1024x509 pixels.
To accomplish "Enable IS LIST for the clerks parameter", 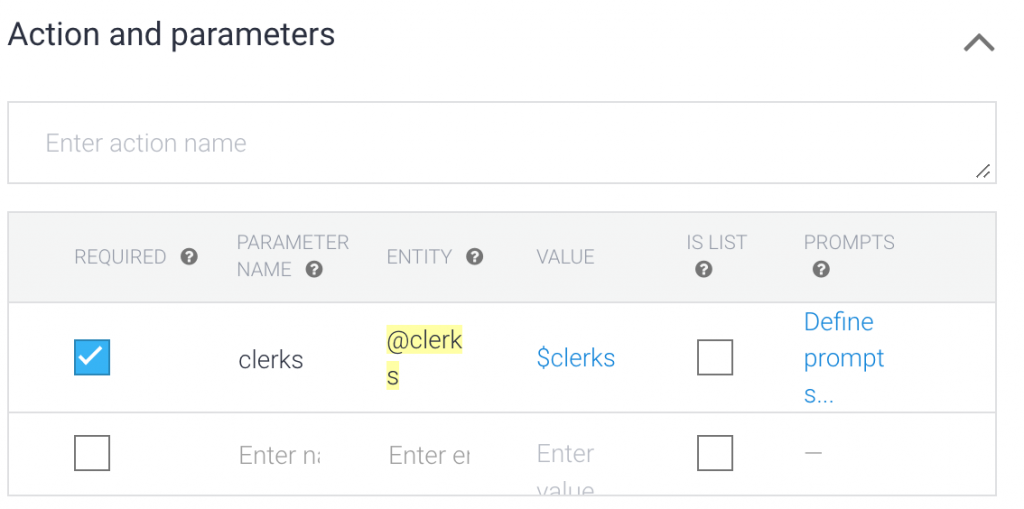I will [x=715, y=357].
